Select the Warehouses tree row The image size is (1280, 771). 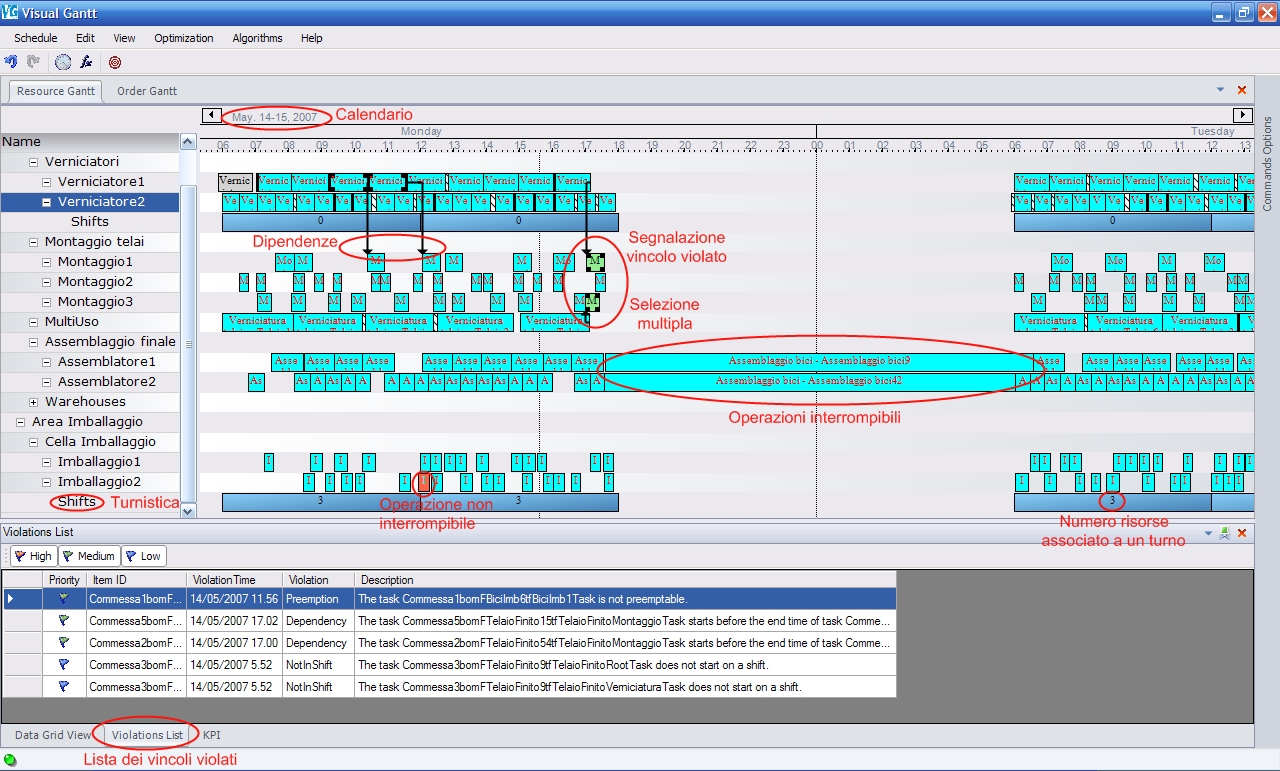[x=90, y=402]
